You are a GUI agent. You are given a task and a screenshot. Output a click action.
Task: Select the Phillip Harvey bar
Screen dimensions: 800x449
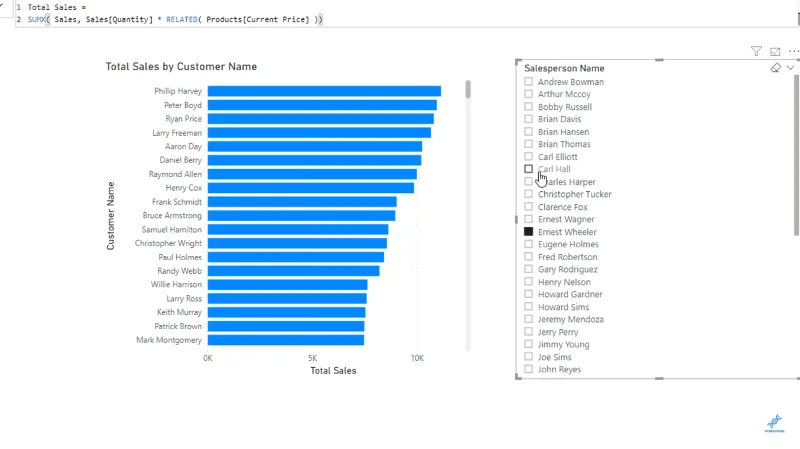coord(324,91)
